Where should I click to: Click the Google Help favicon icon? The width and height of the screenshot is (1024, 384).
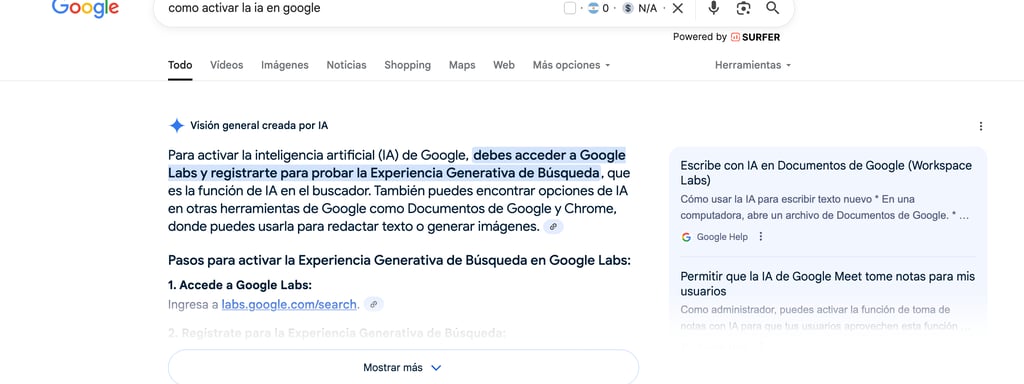point(686,237)
